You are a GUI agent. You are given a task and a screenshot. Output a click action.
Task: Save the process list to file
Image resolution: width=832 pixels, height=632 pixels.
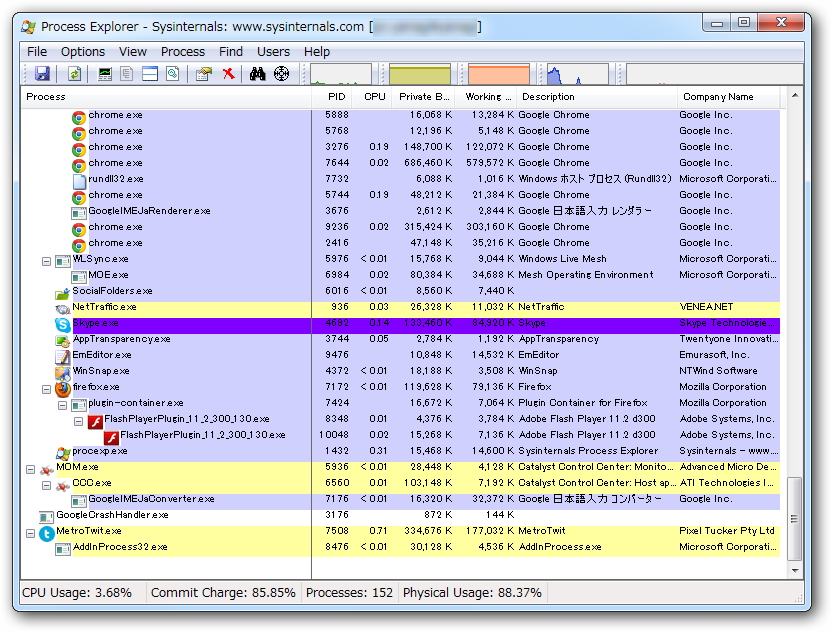click(42, 73)
